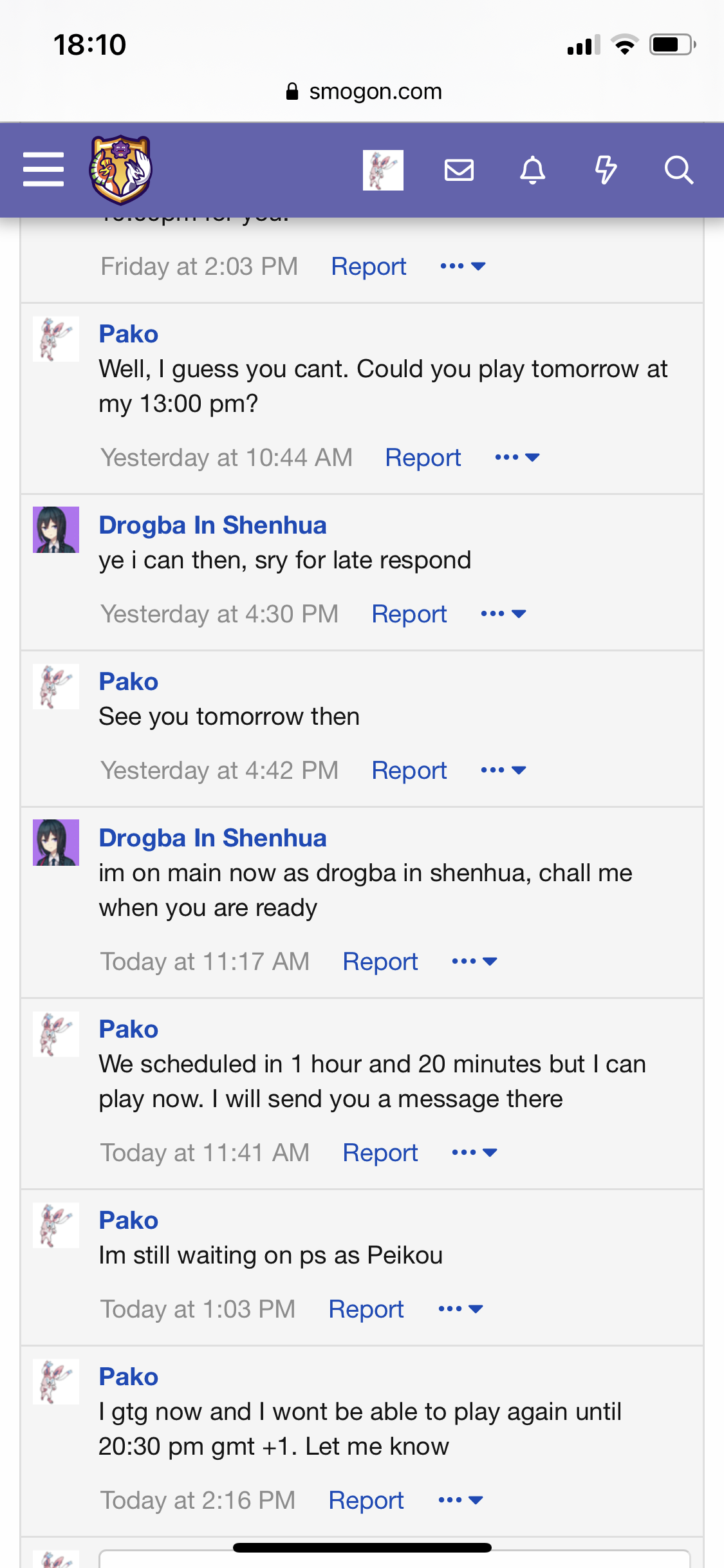Open Pako's username link on 11:41 AM message
Image resolution: width=724 pixels, height=1568 pixels.
click(129, 1029)
